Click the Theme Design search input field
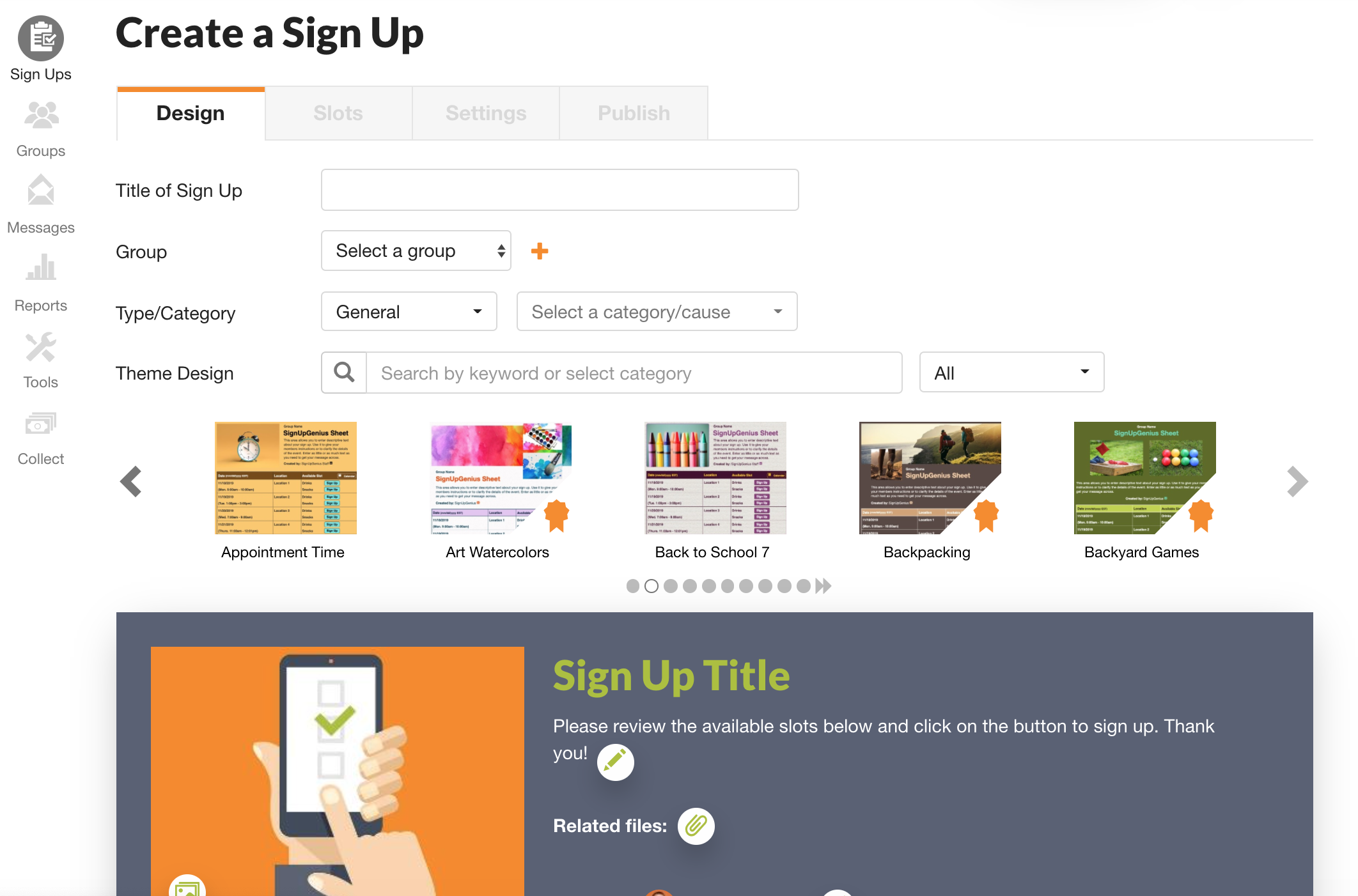Viewport: 1358px width, 896px height. click(635, 373)
